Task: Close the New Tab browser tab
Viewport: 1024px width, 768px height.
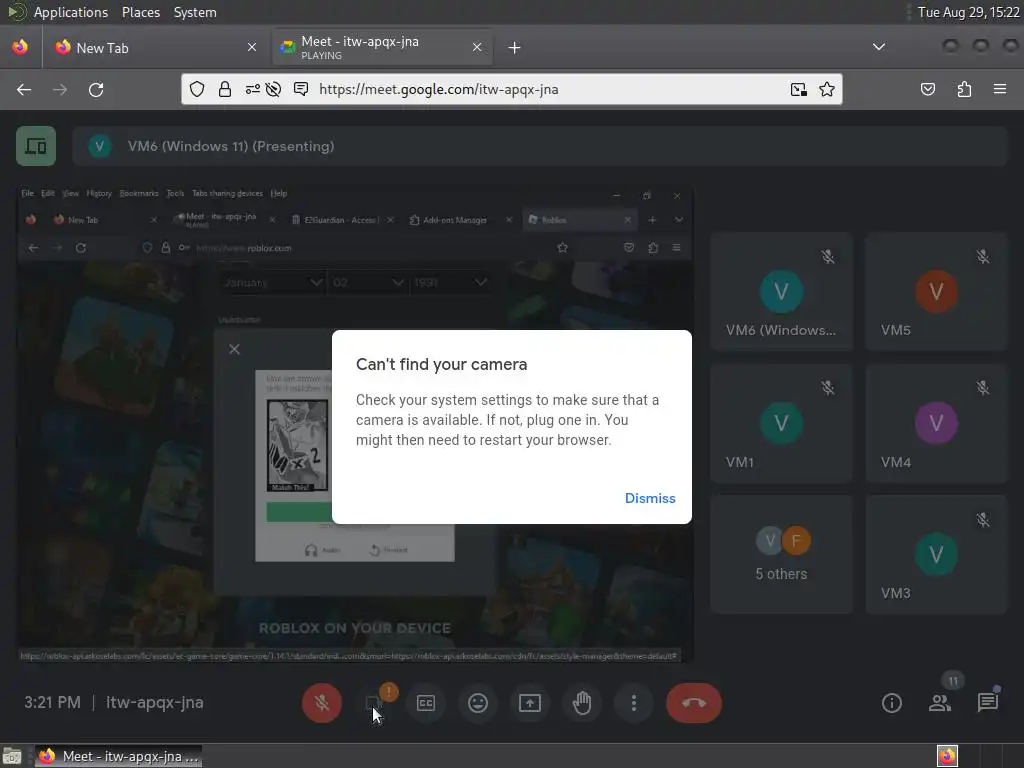Action: (x=252, y=48)
